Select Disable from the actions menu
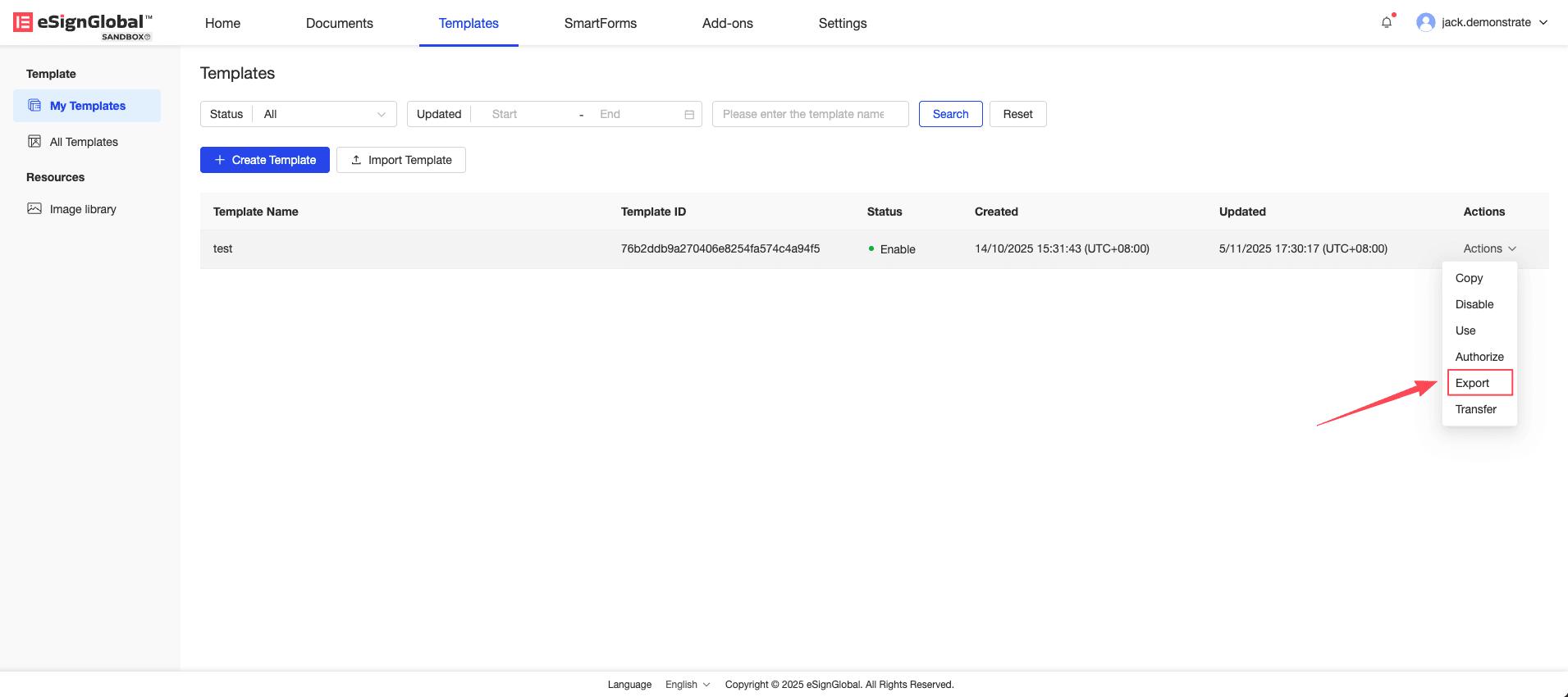Viewport: 1568px width, 697px height. (1474, 304)
